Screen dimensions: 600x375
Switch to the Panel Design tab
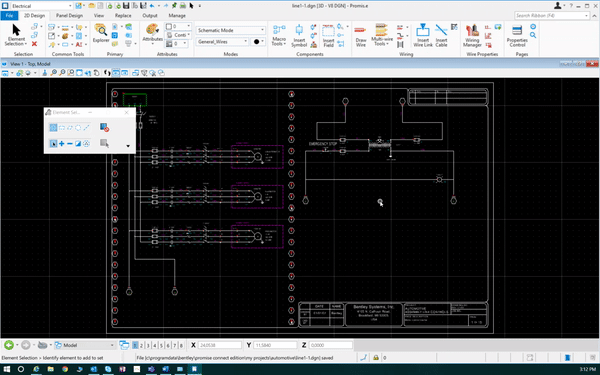point(69,16)
